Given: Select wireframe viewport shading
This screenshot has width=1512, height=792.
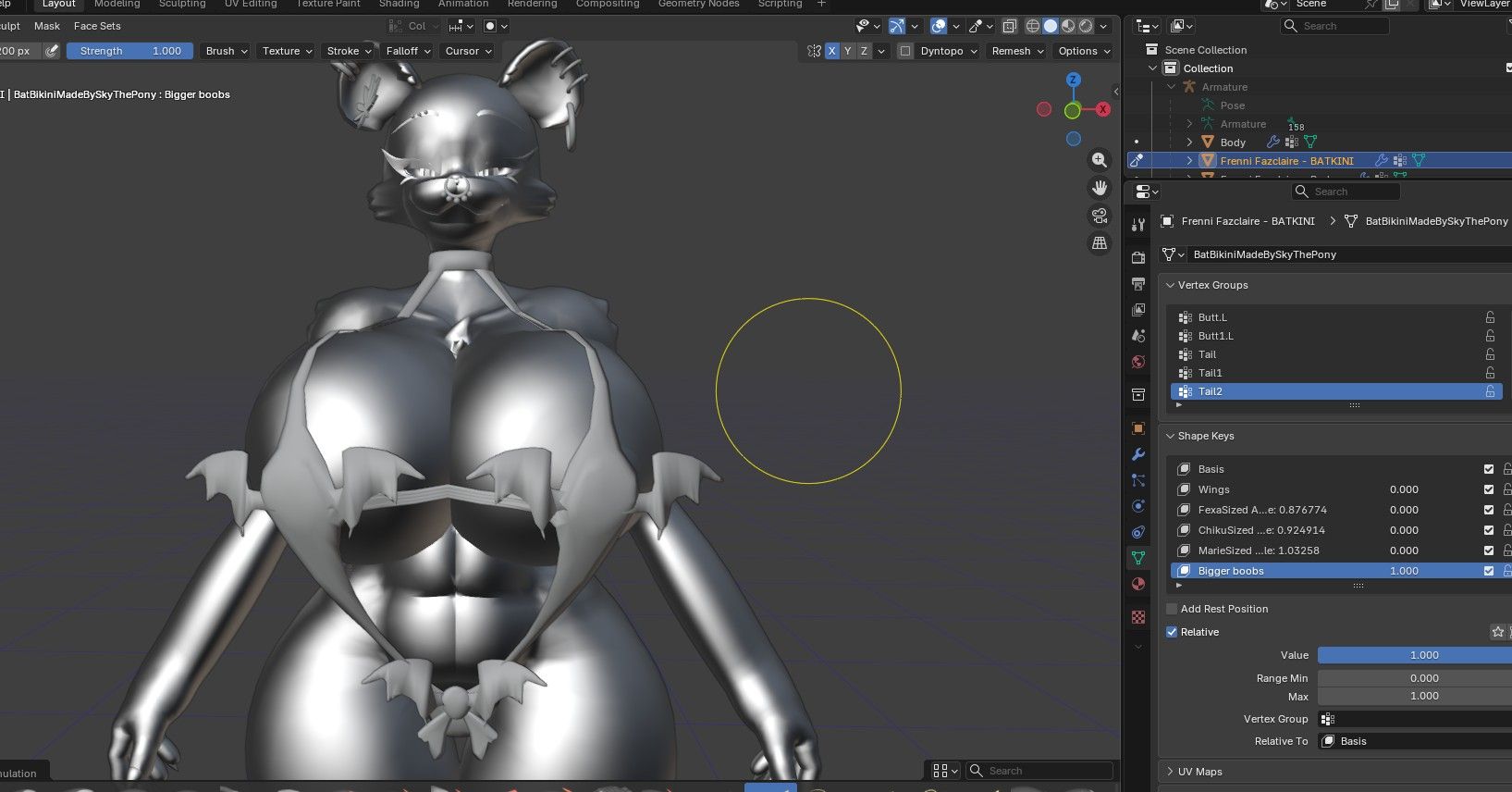Looking at the screenshot, I should pos(1033,26).
